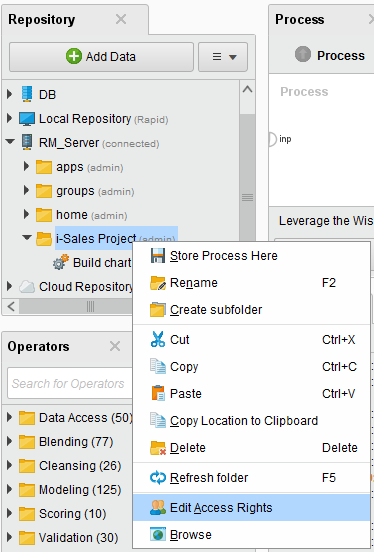Click the Store Process Here floppy disk icon
Screen dimensions: 374x552
pyautogui.click(x=158, y=256)
